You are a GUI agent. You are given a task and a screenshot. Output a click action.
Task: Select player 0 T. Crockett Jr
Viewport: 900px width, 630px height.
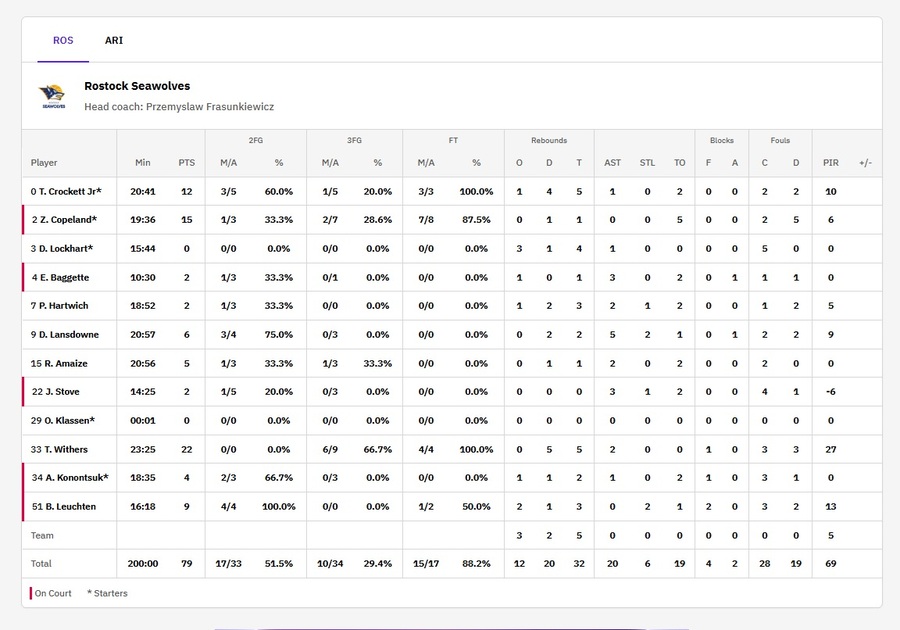coord(66,192)
